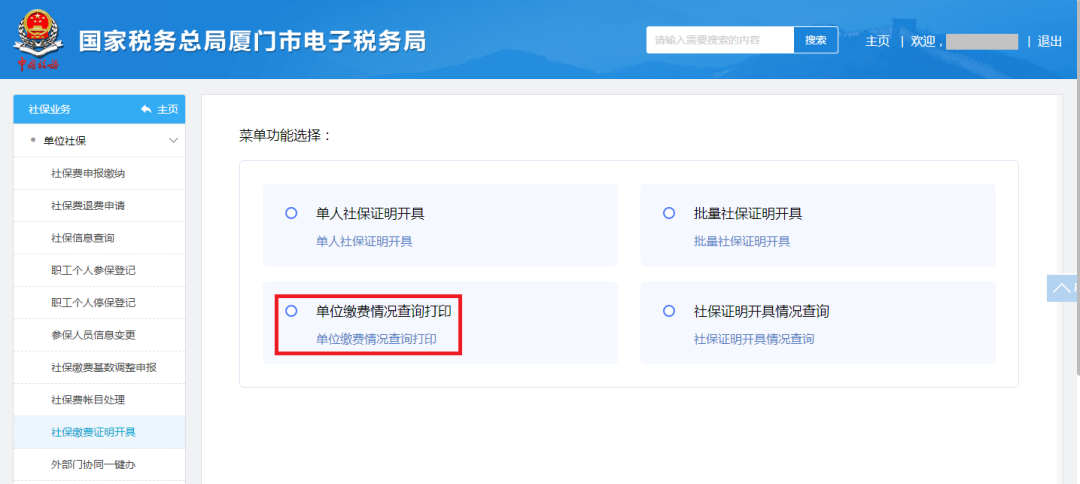This screenshot has width=1080, height=484.
Task: Select 职工个人停保登记 in sidebar
Action: (x=93, y=302)
